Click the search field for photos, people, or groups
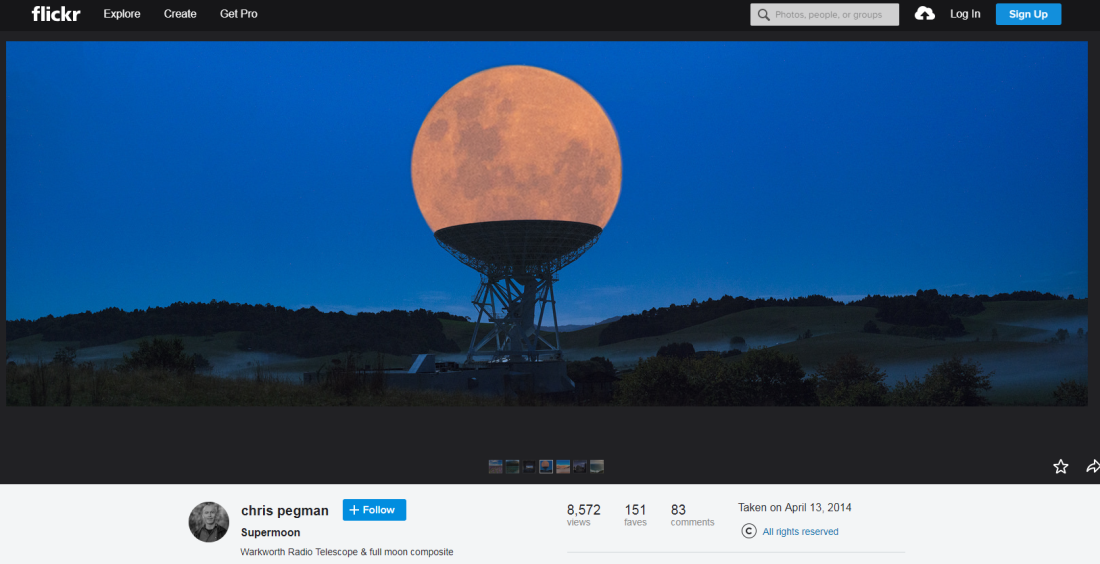 (x=824, y=15)
